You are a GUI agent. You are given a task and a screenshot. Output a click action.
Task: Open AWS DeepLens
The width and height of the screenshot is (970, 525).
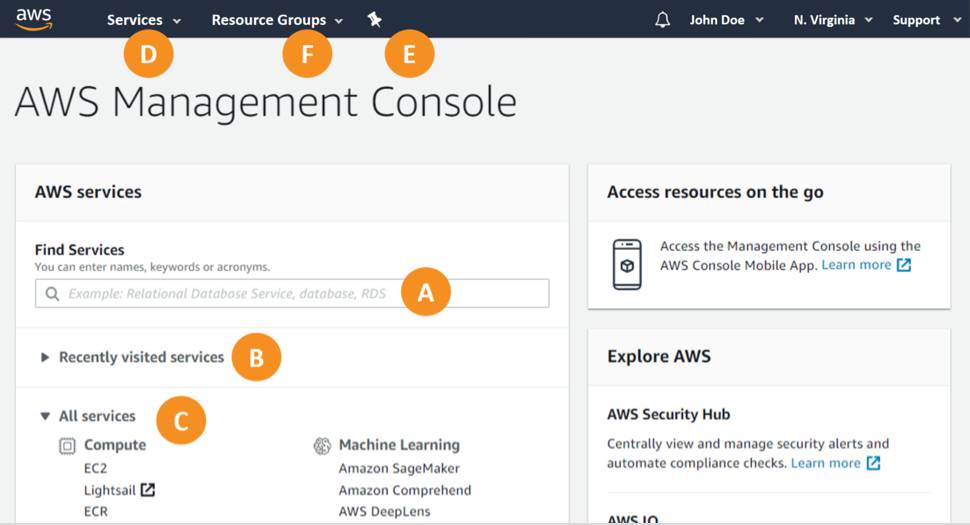click(384, 512)
